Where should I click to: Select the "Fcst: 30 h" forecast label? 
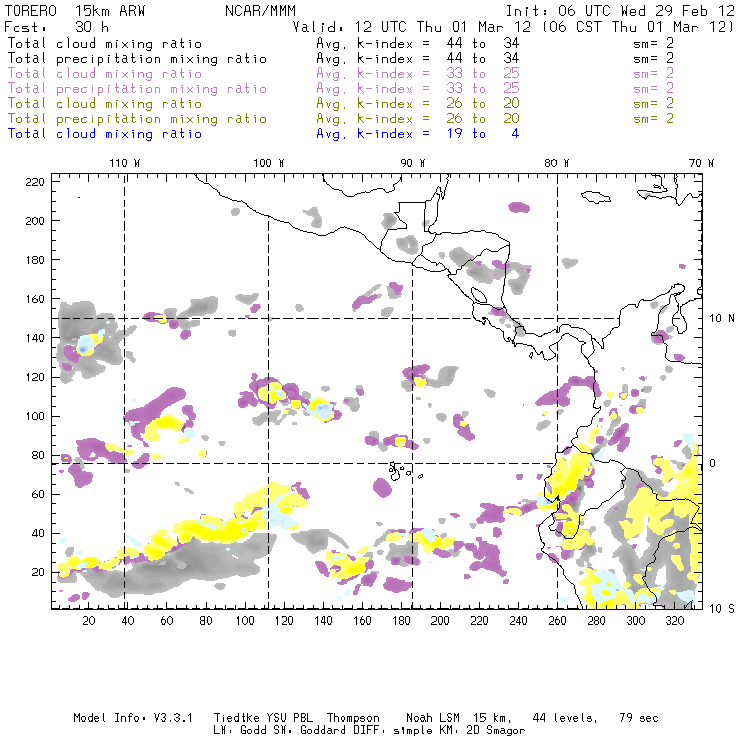coord(56,27)
